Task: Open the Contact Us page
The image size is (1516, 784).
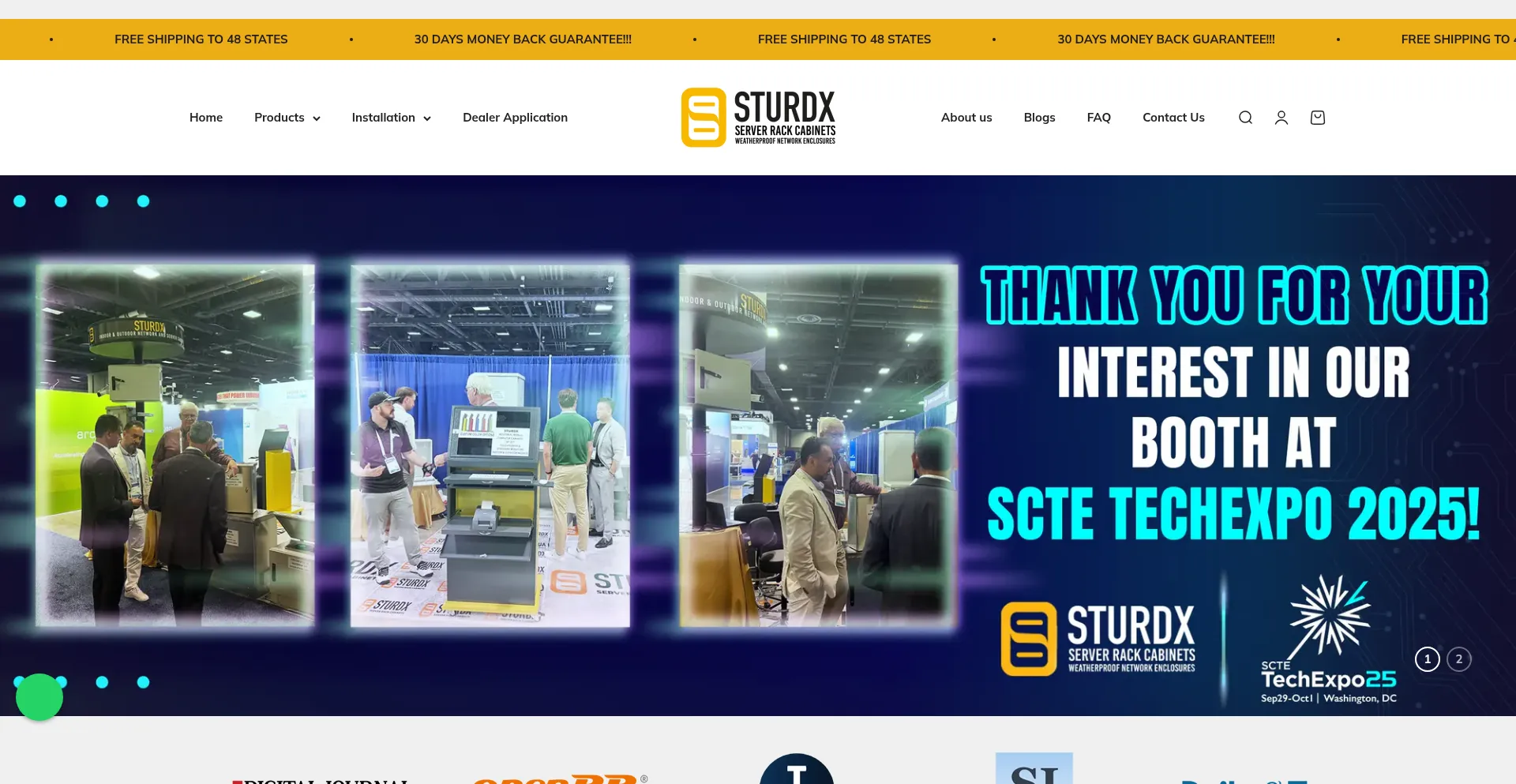Action: click(1173, 117)
